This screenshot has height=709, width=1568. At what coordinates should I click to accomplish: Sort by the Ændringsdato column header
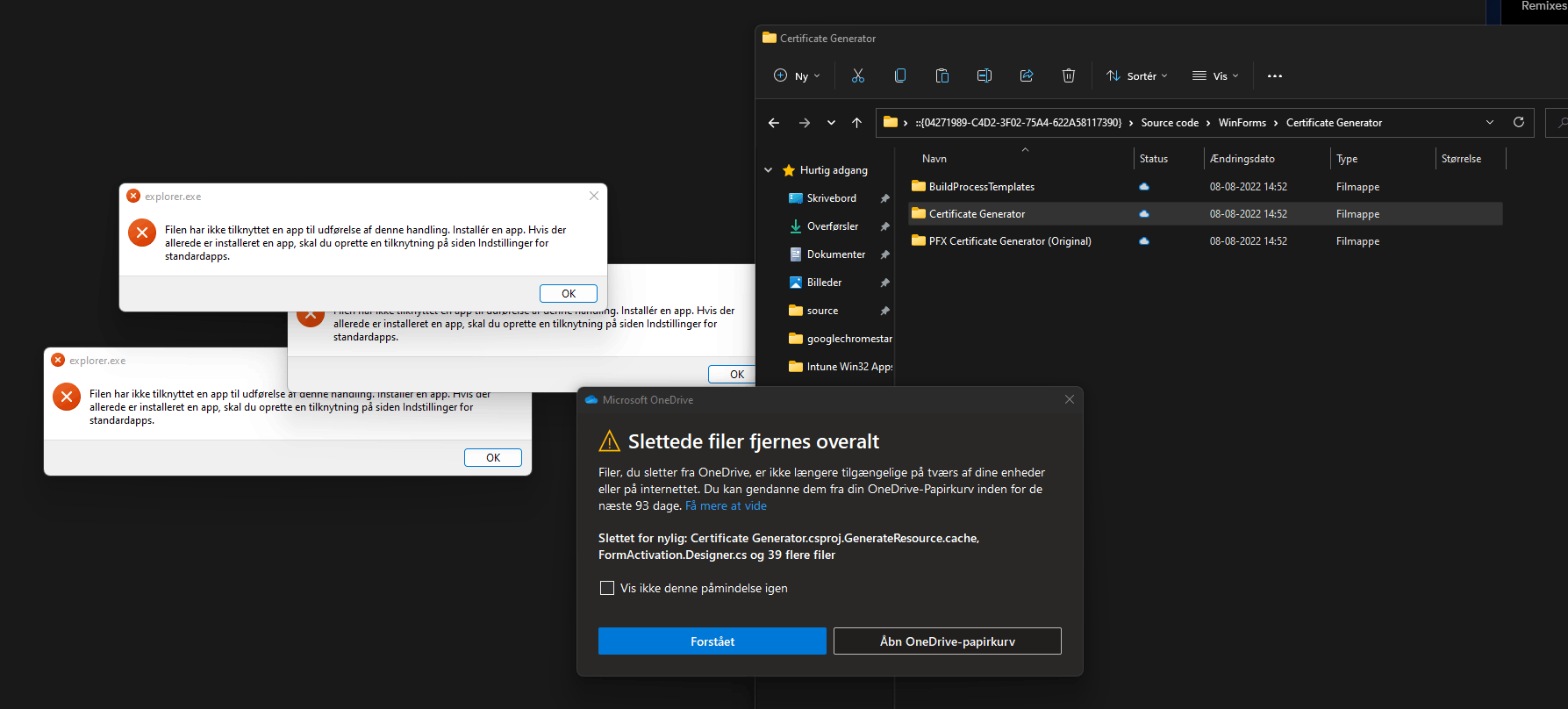point(1242,159)
